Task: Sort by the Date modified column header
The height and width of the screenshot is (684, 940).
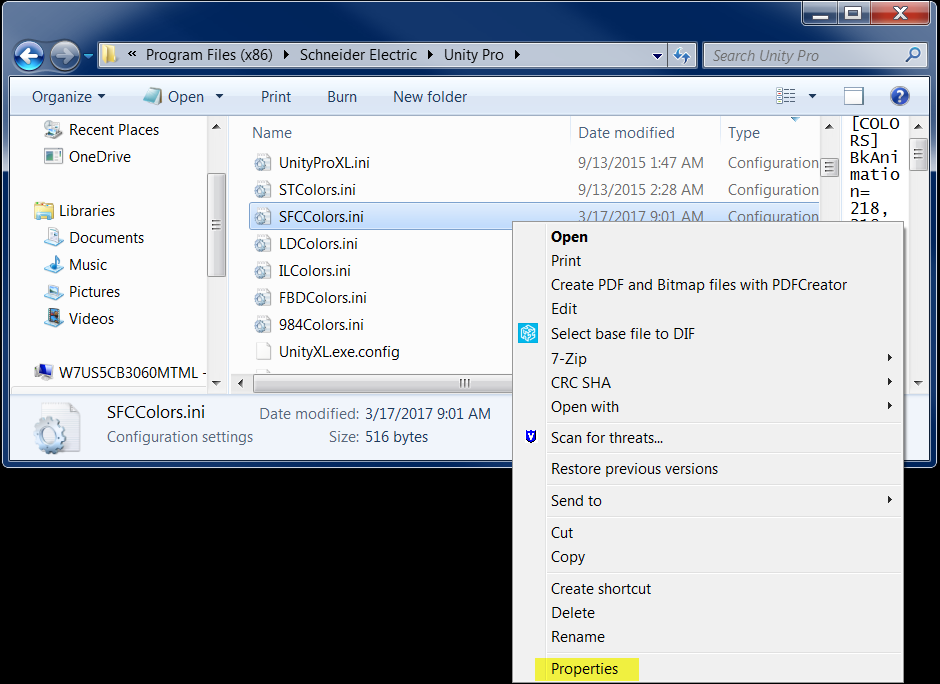Action: (x=626, y=132)
